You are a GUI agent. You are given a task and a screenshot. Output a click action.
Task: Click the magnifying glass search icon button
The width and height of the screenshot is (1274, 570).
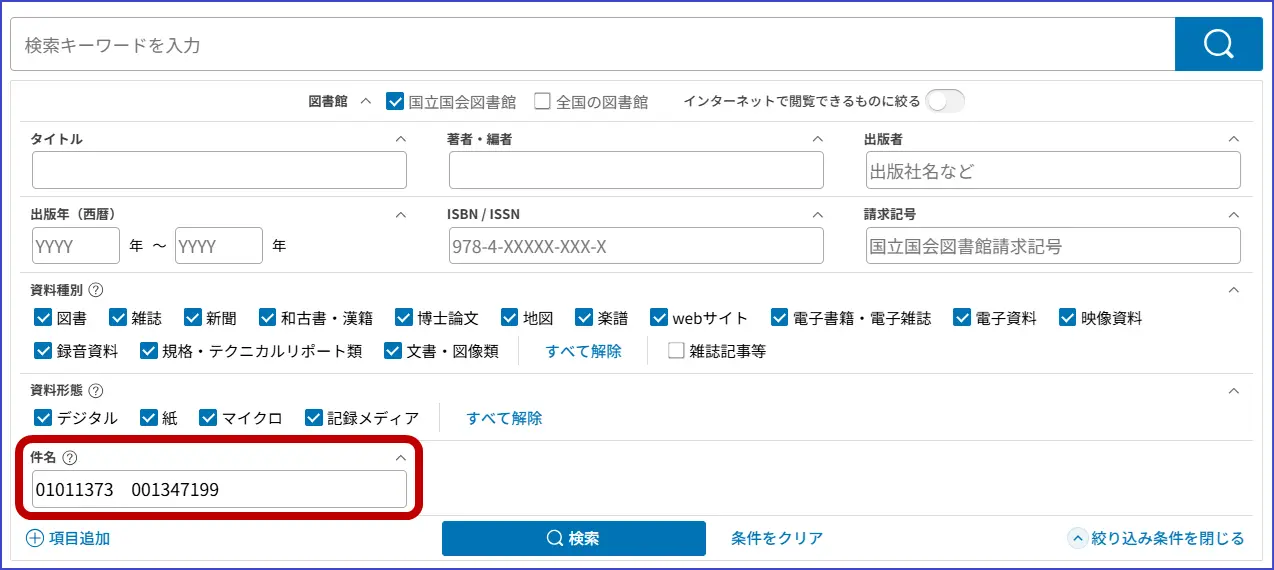1218,44
